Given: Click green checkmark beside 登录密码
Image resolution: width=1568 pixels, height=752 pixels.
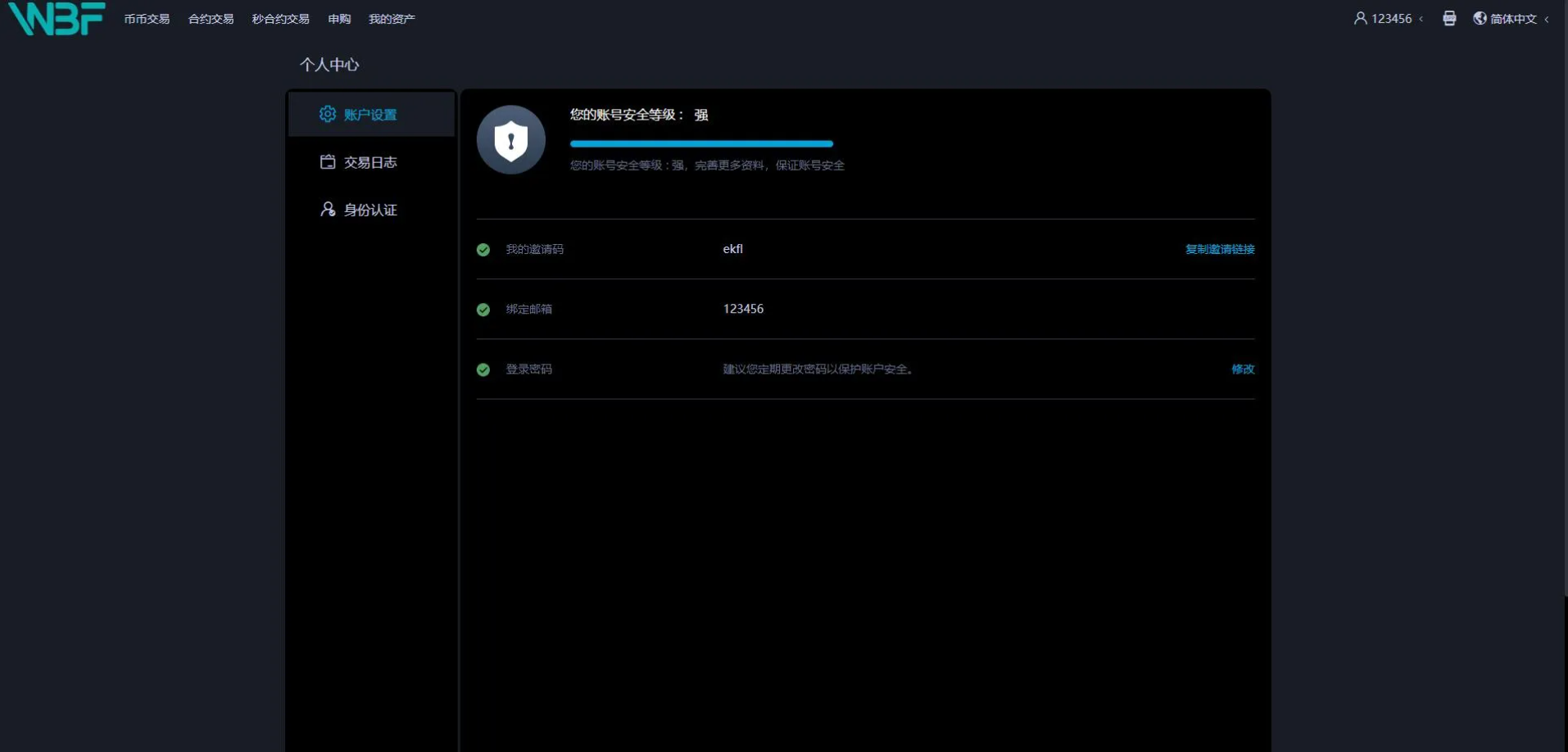Looking at the screenshot, I should click(483, 369).
